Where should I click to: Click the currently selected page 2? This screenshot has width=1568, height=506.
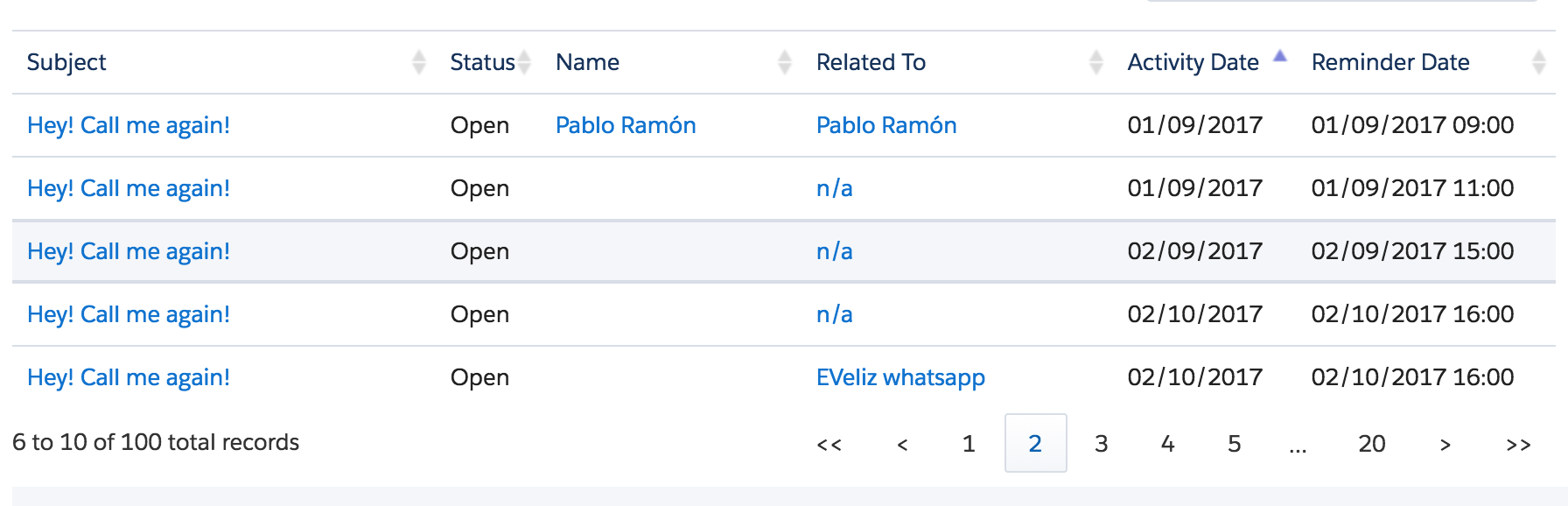(x=1035, y=444)
